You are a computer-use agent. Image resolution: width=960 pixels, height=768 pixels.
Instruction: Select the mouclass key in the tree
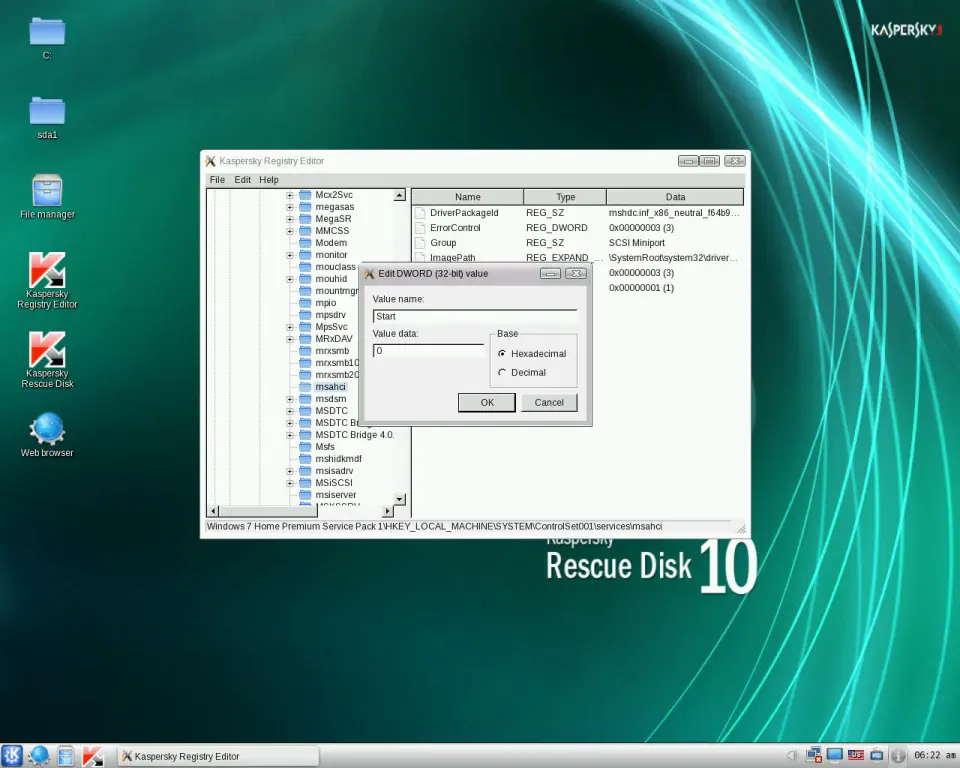click(336, 267)
